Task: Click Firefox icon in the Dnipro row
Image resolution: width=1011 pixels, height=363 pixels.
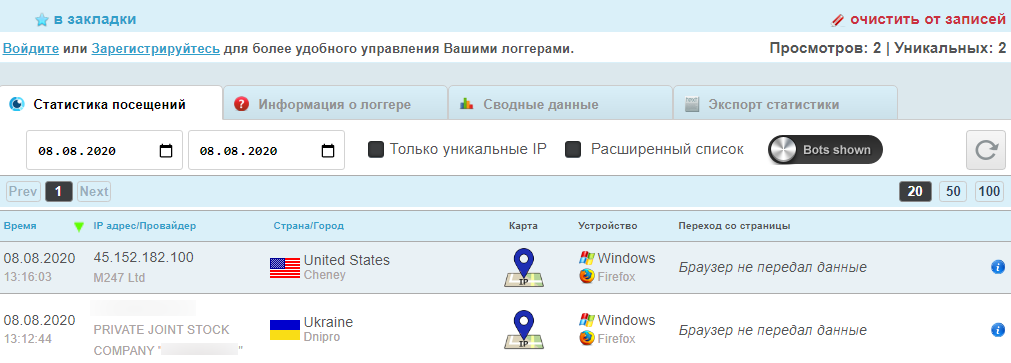Action: [x=586, y=338]
